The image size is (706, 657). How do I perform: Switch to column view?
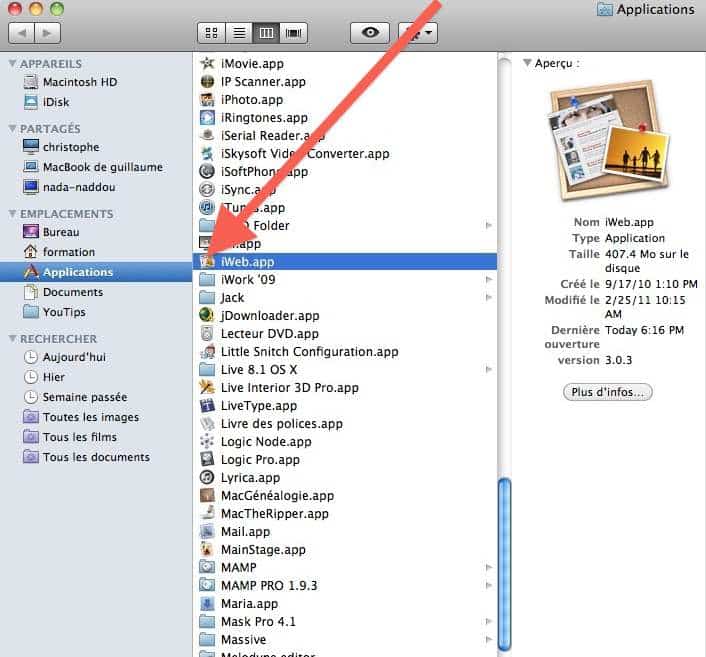click(x=266, y=33)
